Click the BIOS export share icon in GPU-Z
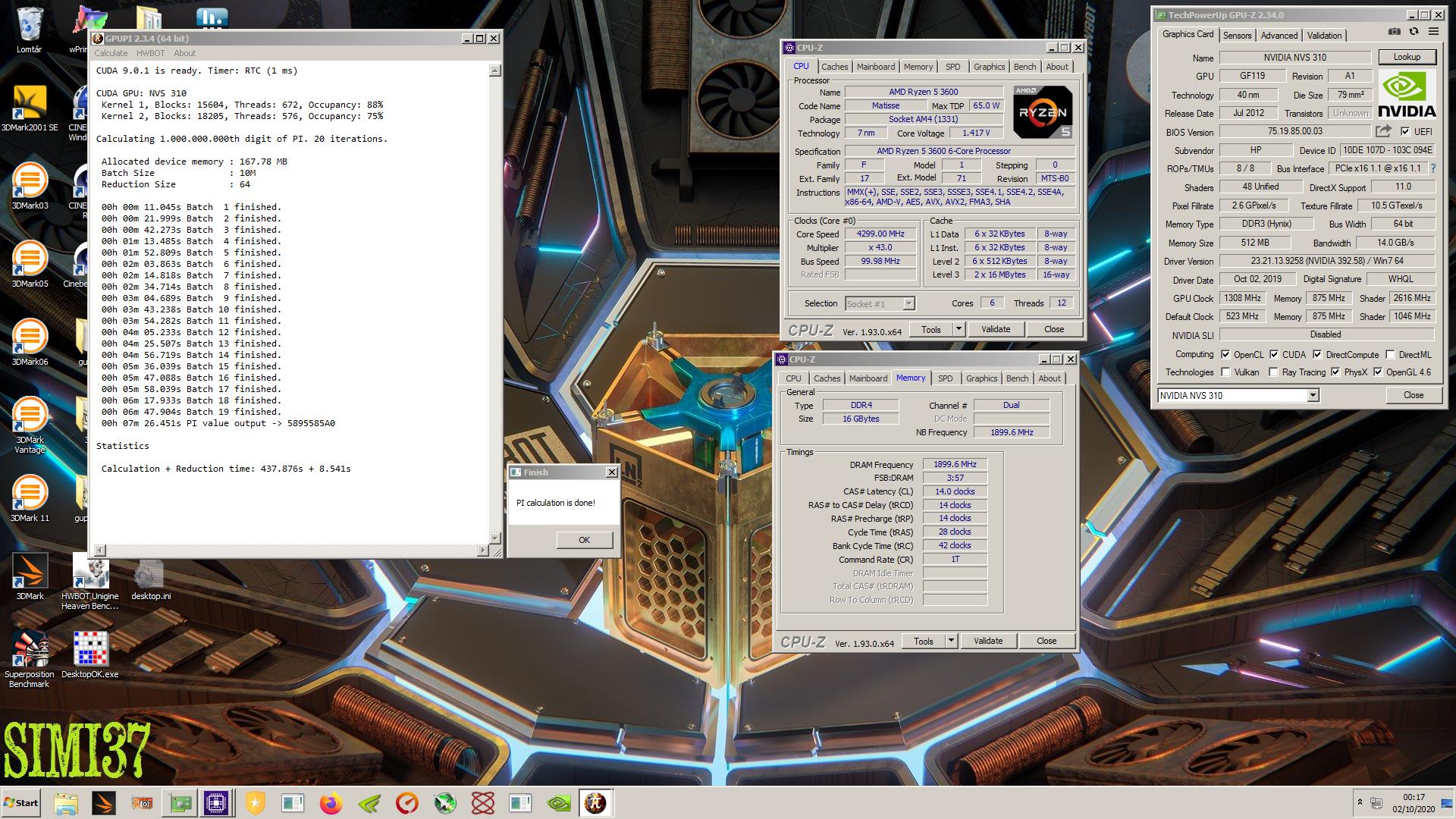 click(x=1383, y=131)
